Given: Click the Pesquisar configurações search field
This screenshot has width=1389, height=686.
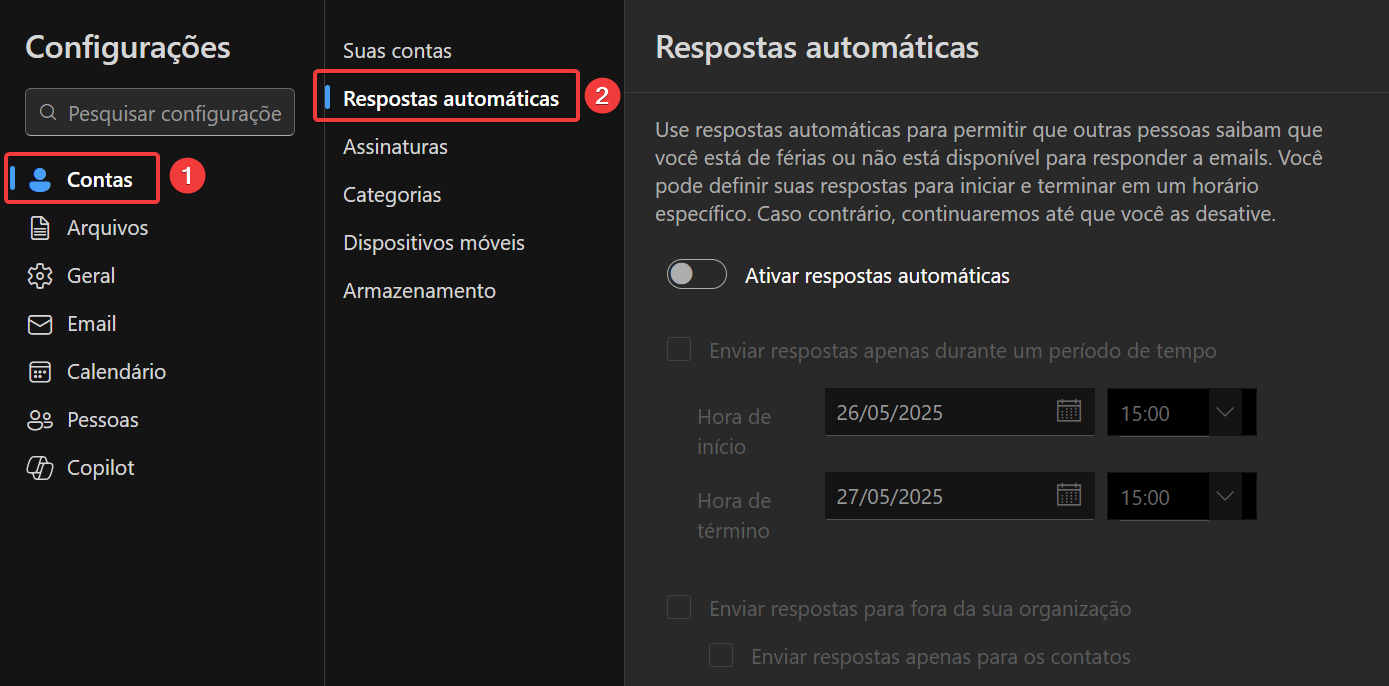Looking at the screenshot, I should click(x=160, y=112).
